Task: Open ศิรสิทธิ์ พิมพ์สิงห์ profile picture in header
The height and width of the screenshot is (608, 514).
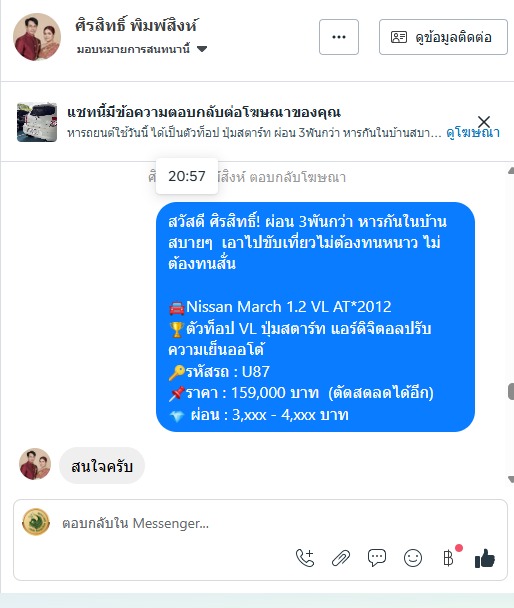Action: (x=37, y=37)
